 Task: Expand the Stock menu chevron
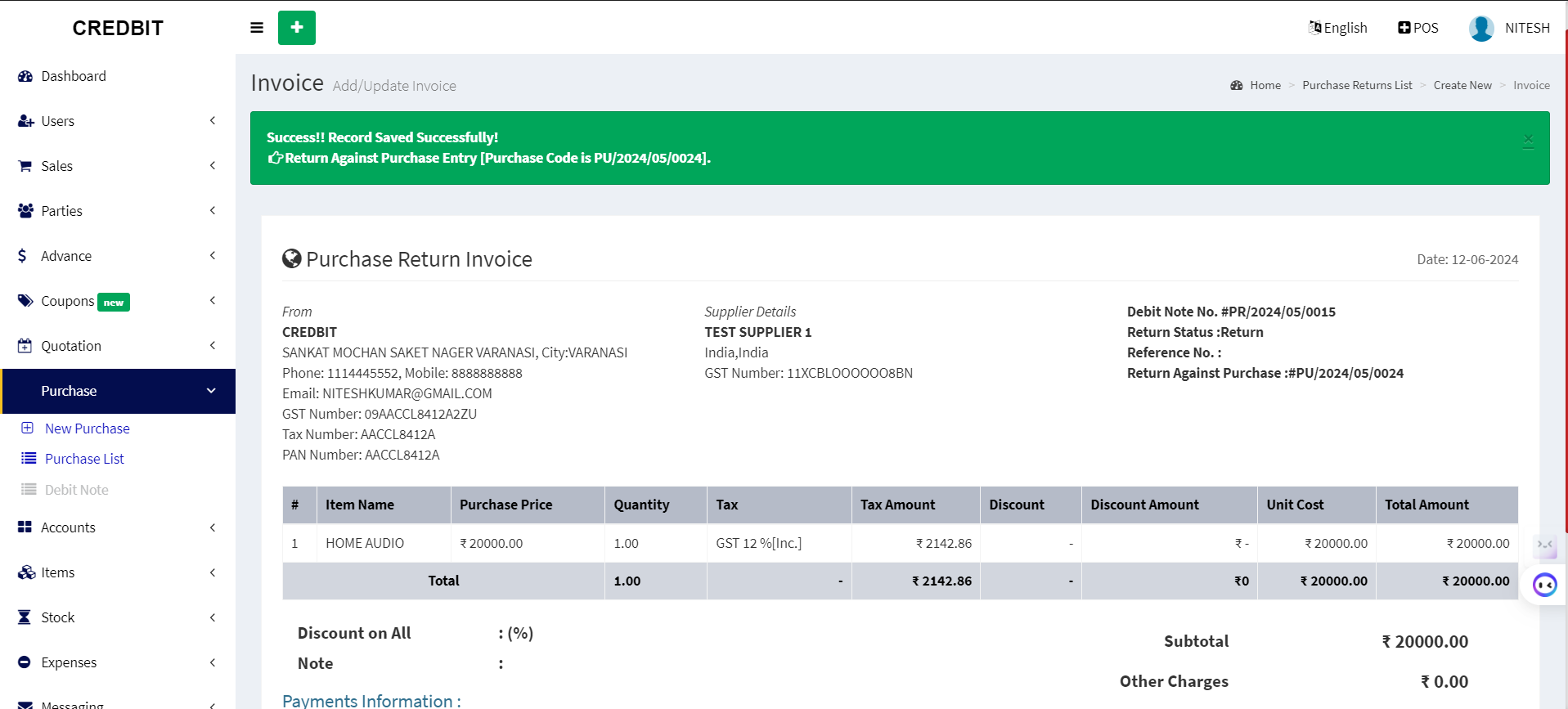213,617
